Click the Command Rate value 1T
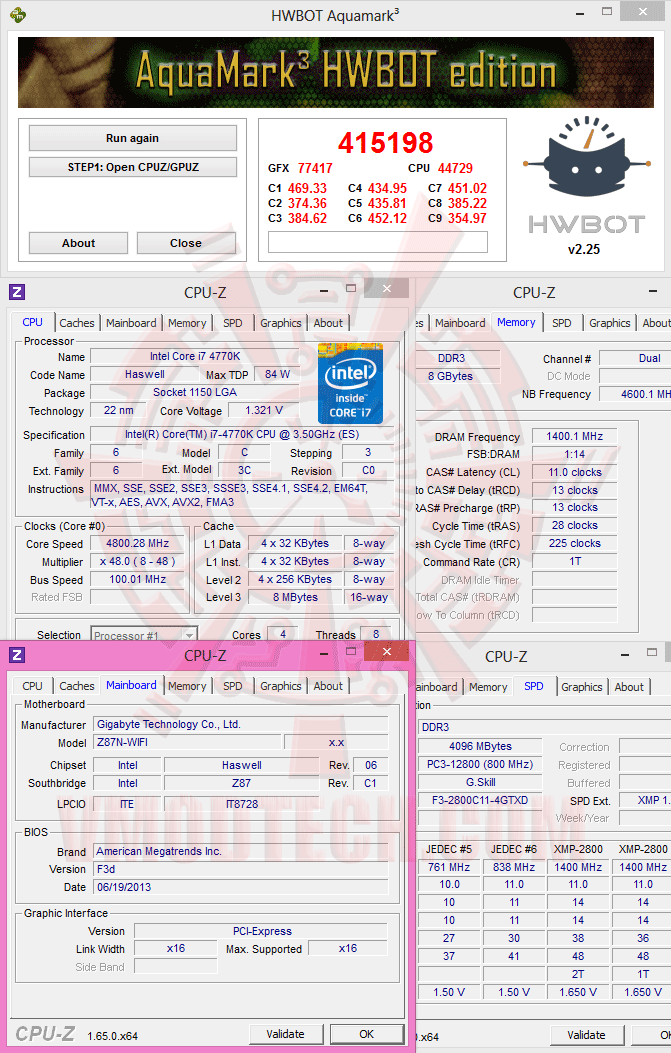This screenshot has width=671, height=1053. pos(574,561)
